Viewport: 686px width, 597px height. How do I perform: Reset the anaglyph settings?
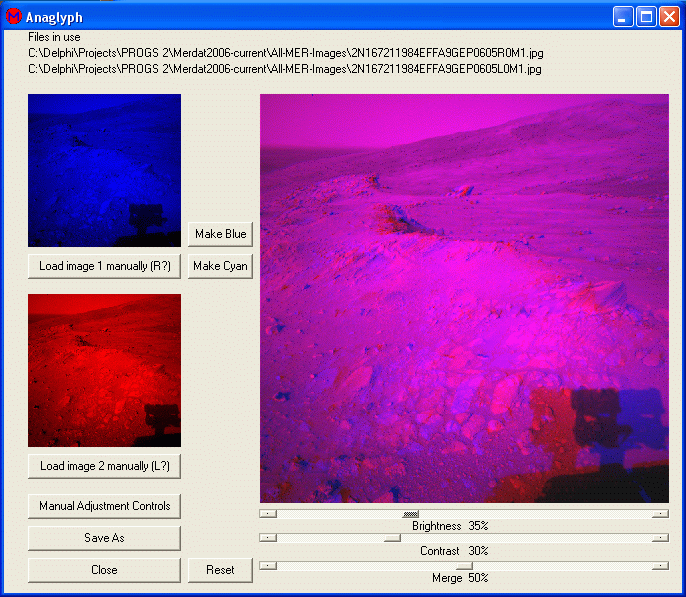[220, 570]
